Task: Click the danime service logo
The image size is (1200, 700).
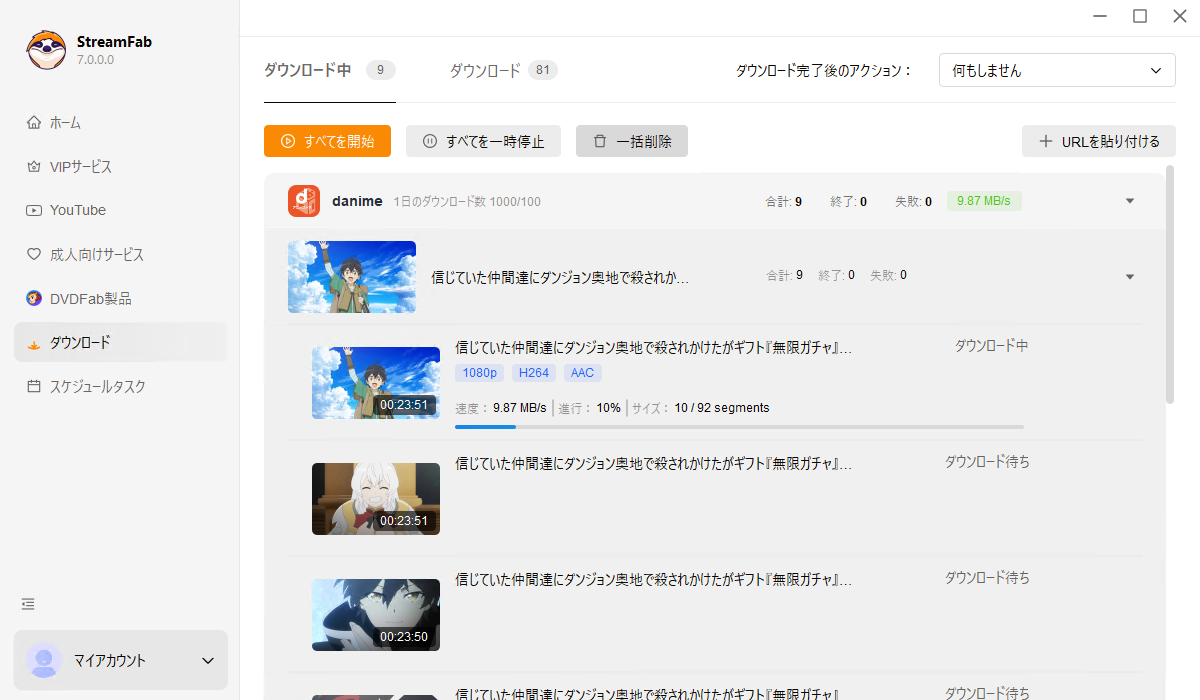Action: coord(302,200)
